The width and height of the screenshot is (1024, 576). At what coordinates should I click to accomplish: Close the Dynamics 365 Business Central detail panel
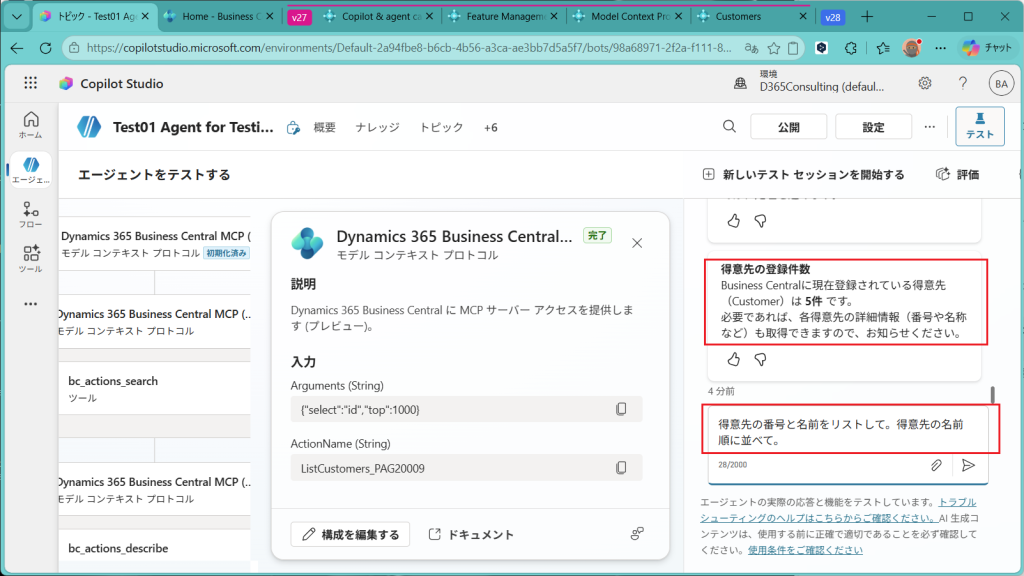637,242
